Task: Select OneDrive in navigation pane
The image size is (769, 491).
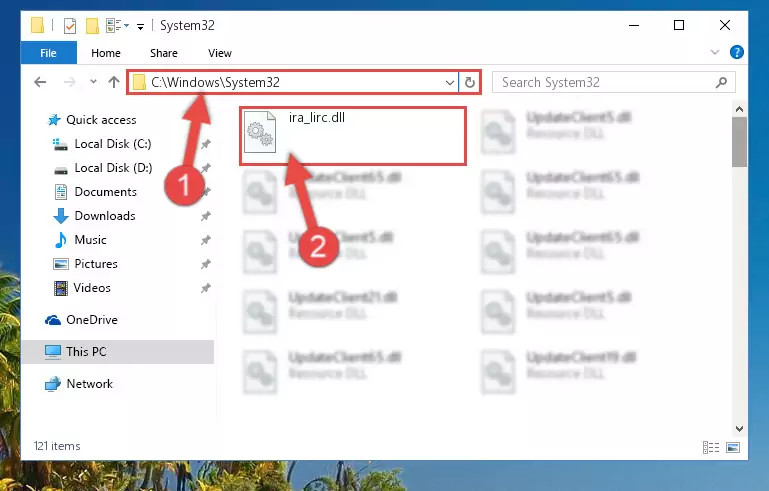Action: (92, 320)
